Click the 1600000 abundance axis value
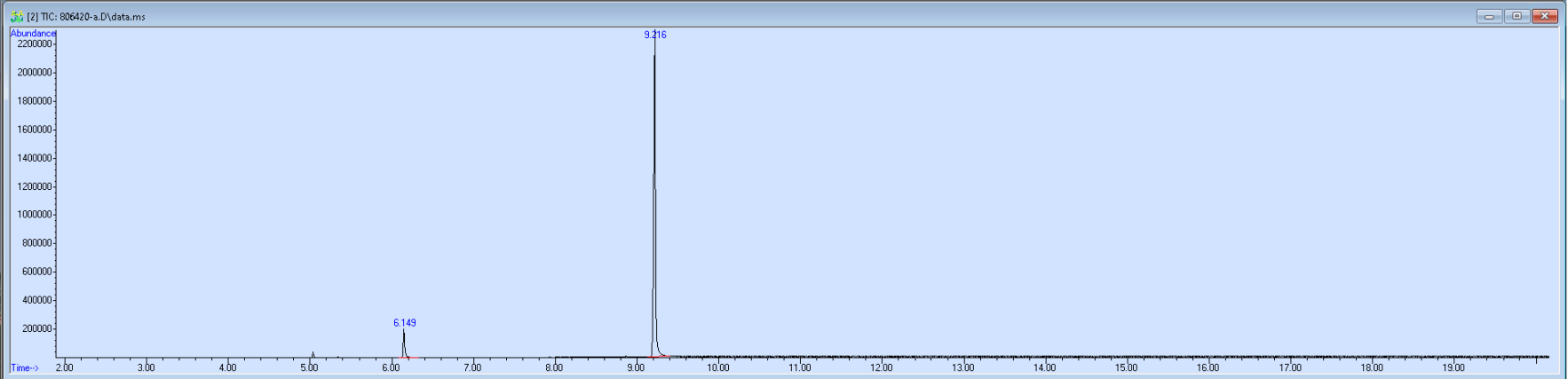1568x379 pixels. click(x=35, y=130)
